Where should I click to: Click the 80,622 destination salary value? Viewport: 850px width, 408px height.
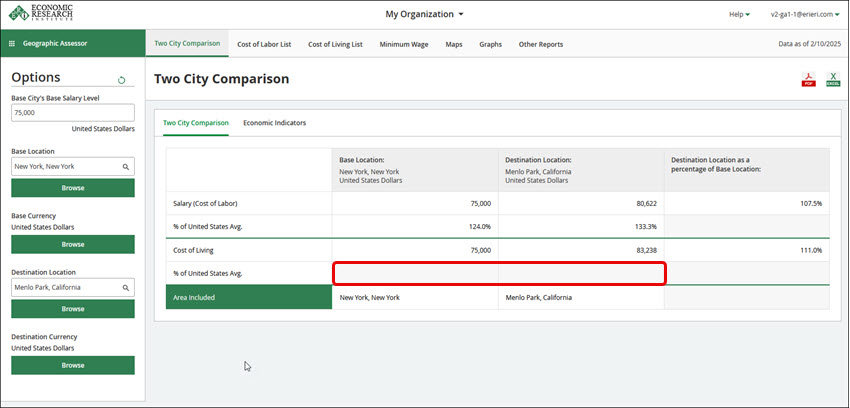click(x=645, y=204)
